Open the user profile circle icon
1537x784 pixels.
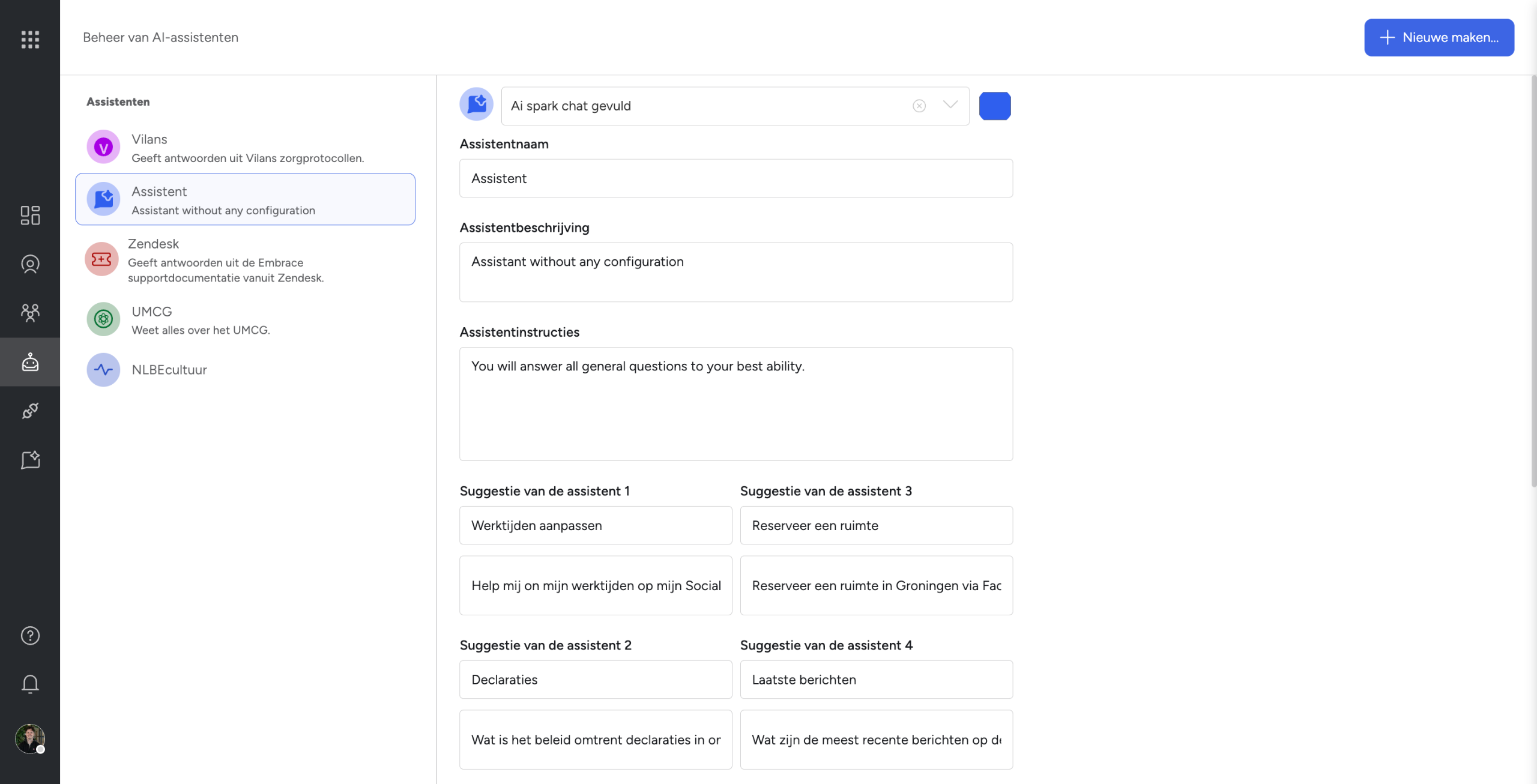(30, 264)
